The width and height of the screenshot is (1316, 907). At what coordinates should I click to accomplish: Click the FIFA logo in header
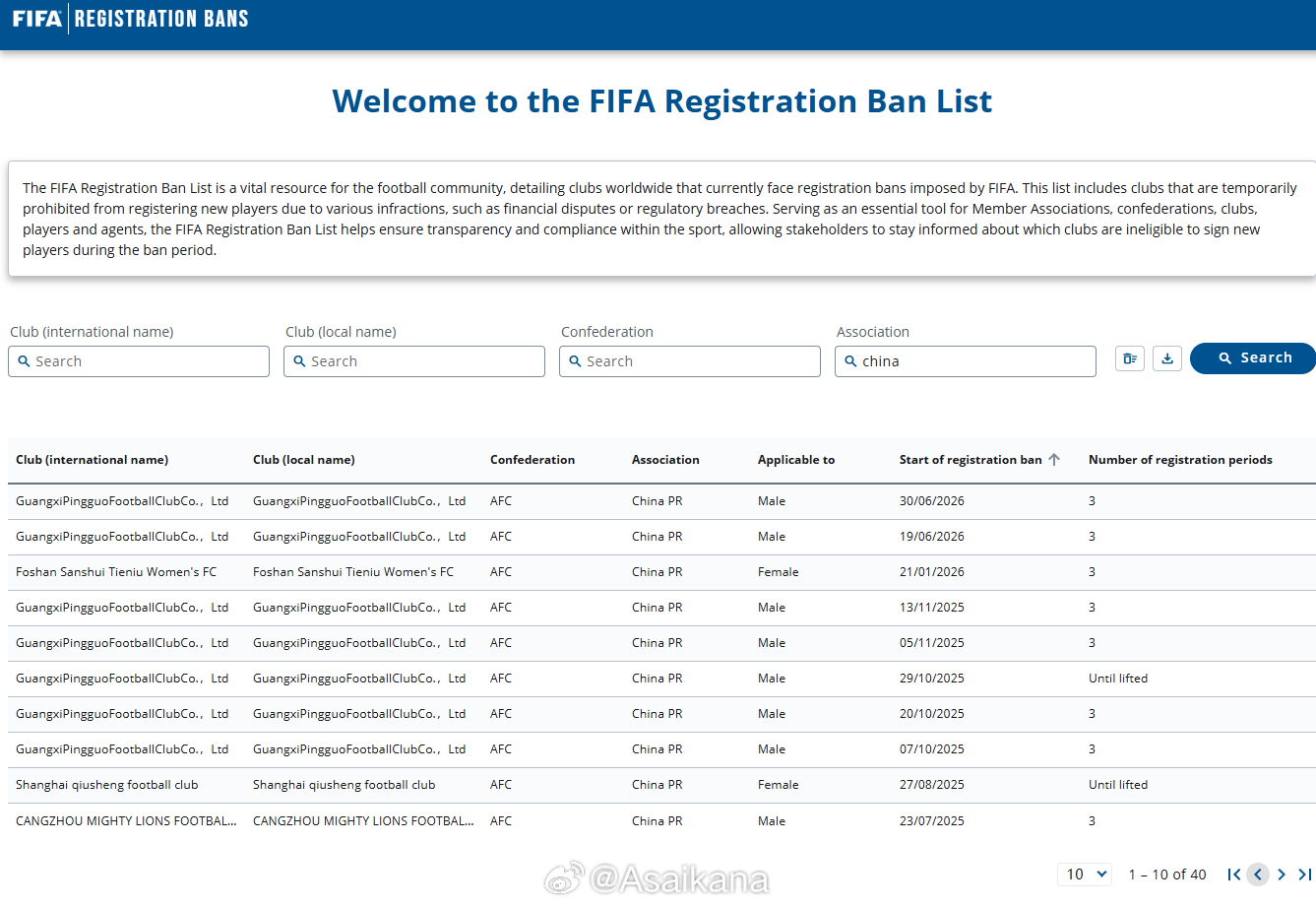(x=36, y=19)
